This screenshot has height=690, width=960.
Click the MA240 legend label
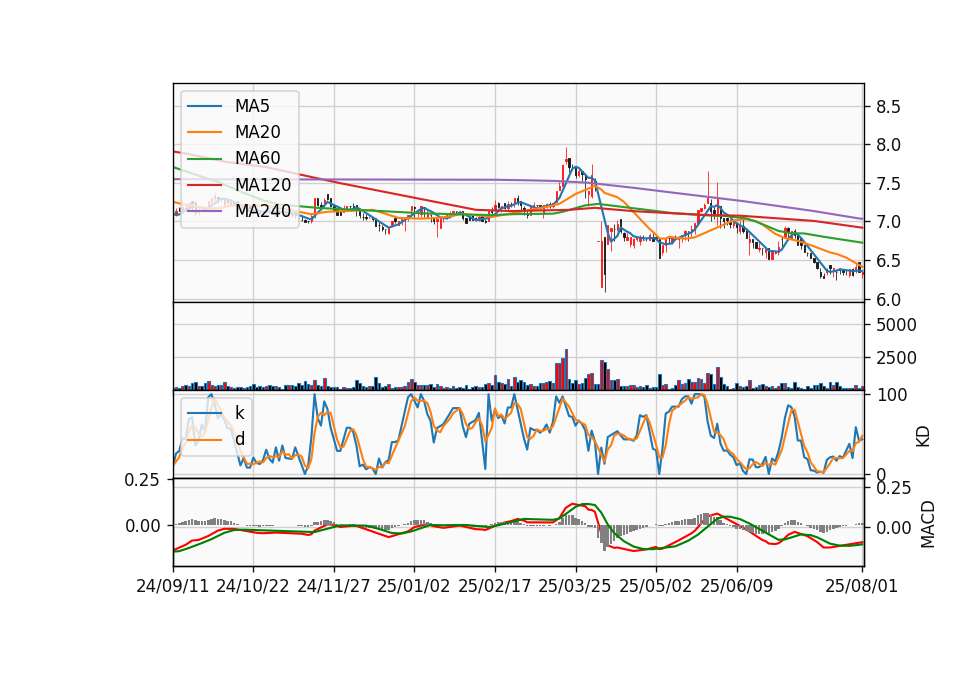click(263, 211)
